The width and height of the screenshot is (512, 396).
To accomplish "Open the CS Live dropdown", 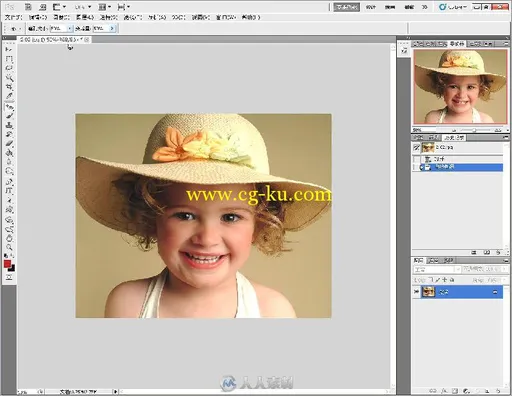I will pyautogui.click(x=454, y=7).
